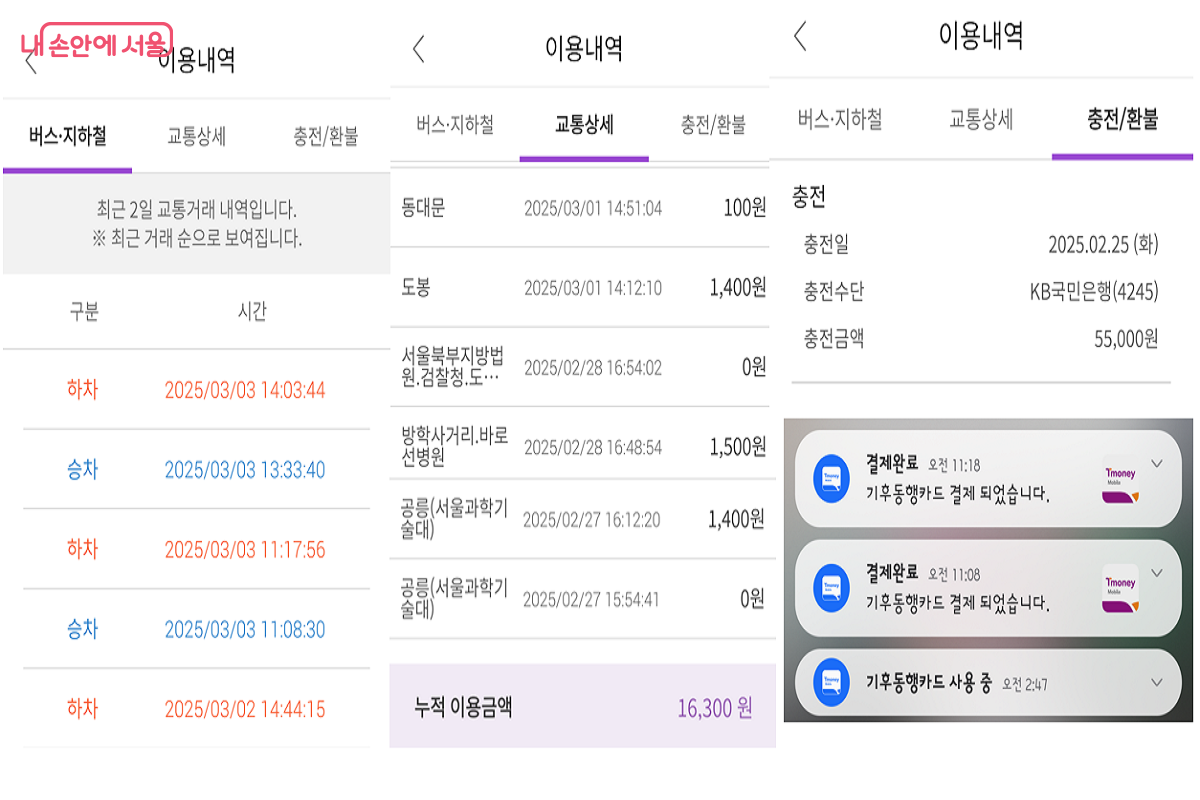The width and height of the screenshot is (1200, 800).
Task: Open the 도봉 1,400원 trip entry
Action: pos(582,288)
